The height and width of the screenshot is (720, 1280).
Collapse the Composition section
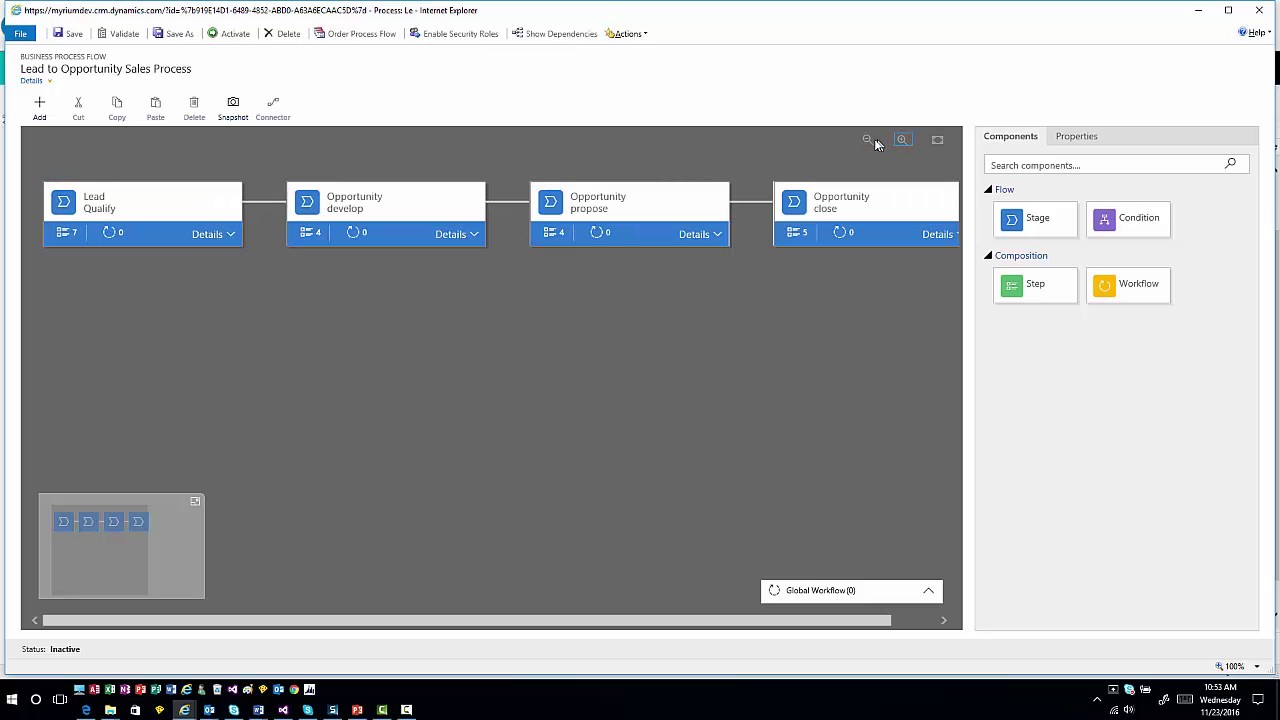click(988, 255)
